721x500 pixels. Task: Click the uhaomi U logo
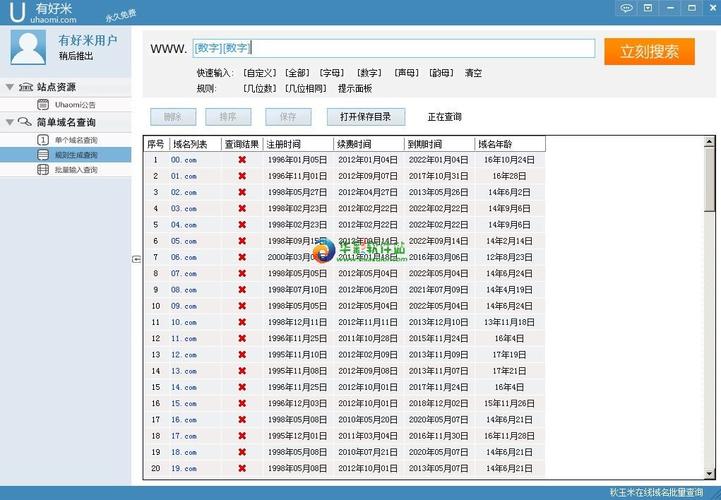tap(17, 12)
